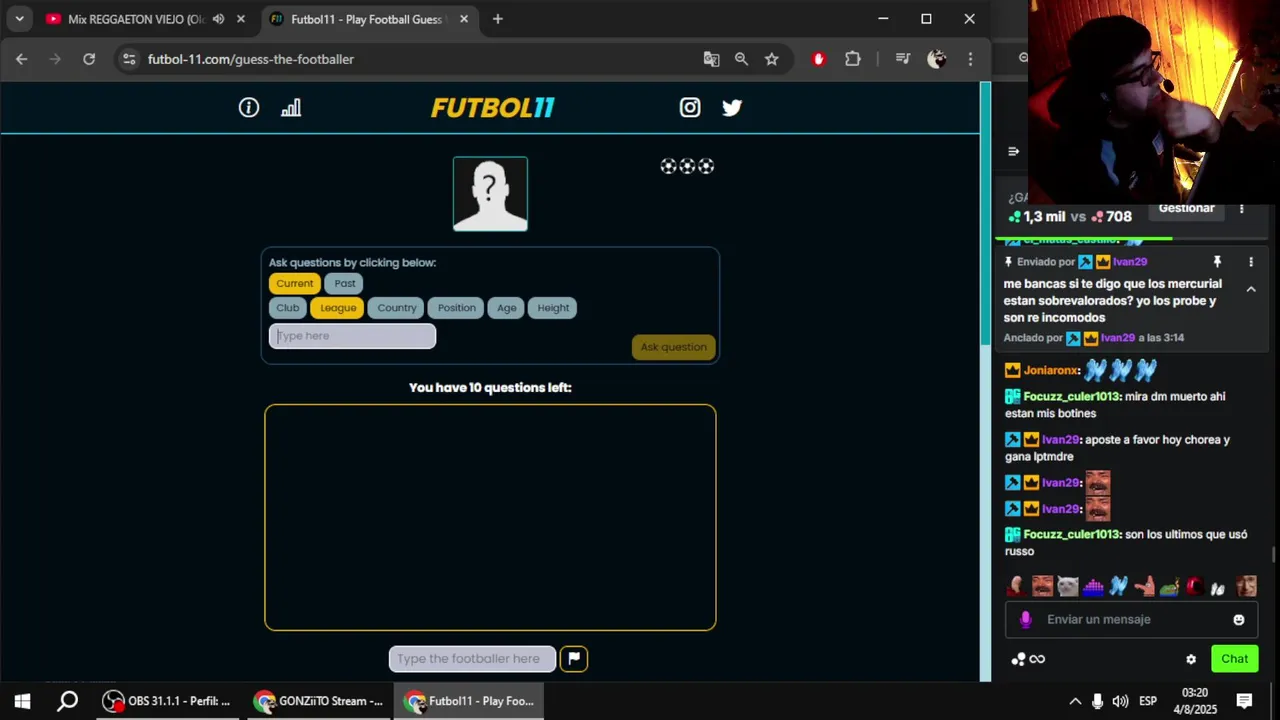Viewport: 1280px width, 720px height.
Task: Open the Chrome three-dot menu
Action: coord(970,59)
